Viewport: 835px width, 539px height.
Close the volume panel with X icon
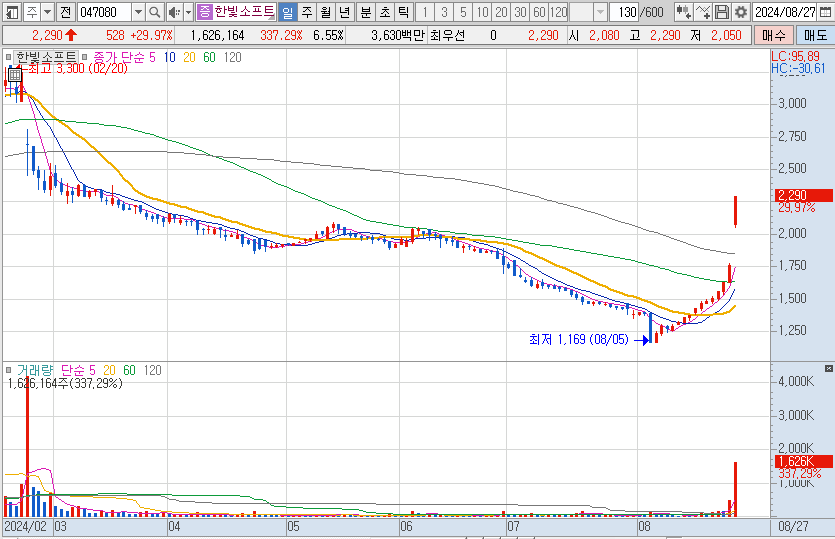829,369
